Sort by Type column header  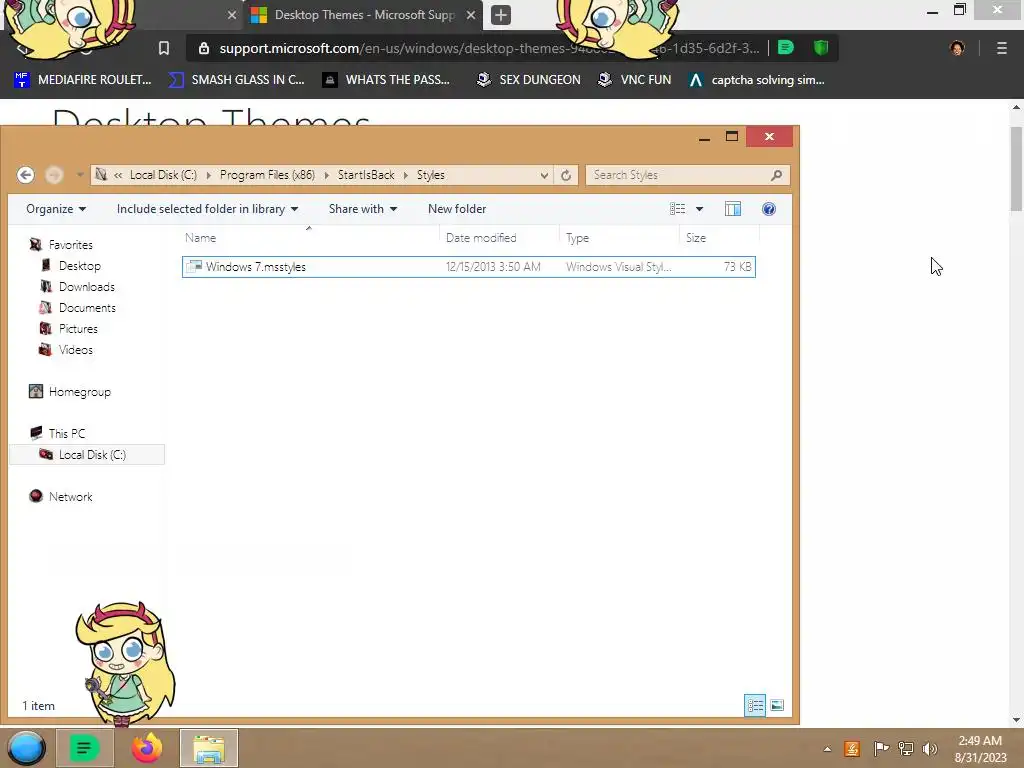(619, 238)
